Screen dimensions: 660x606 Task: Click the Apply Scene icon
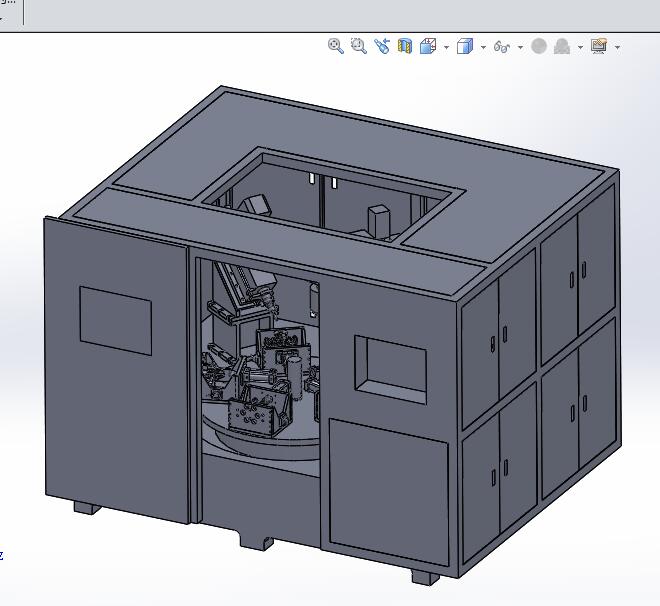click(562, 46)
